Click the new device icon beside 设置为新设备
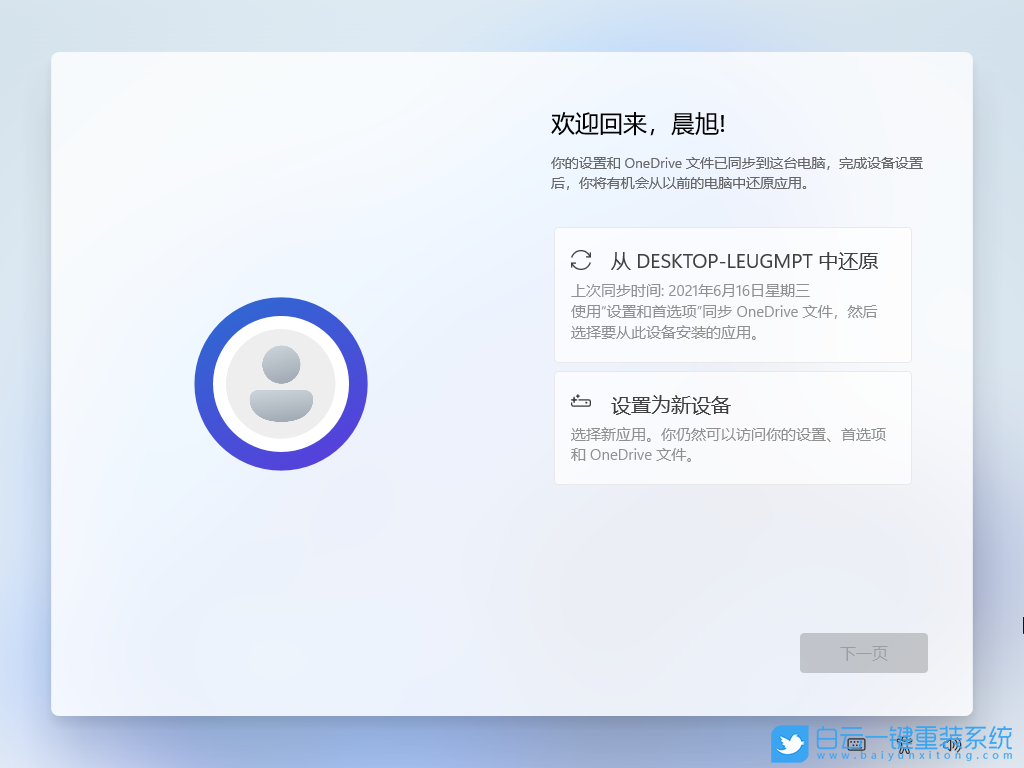 point(582,403)
